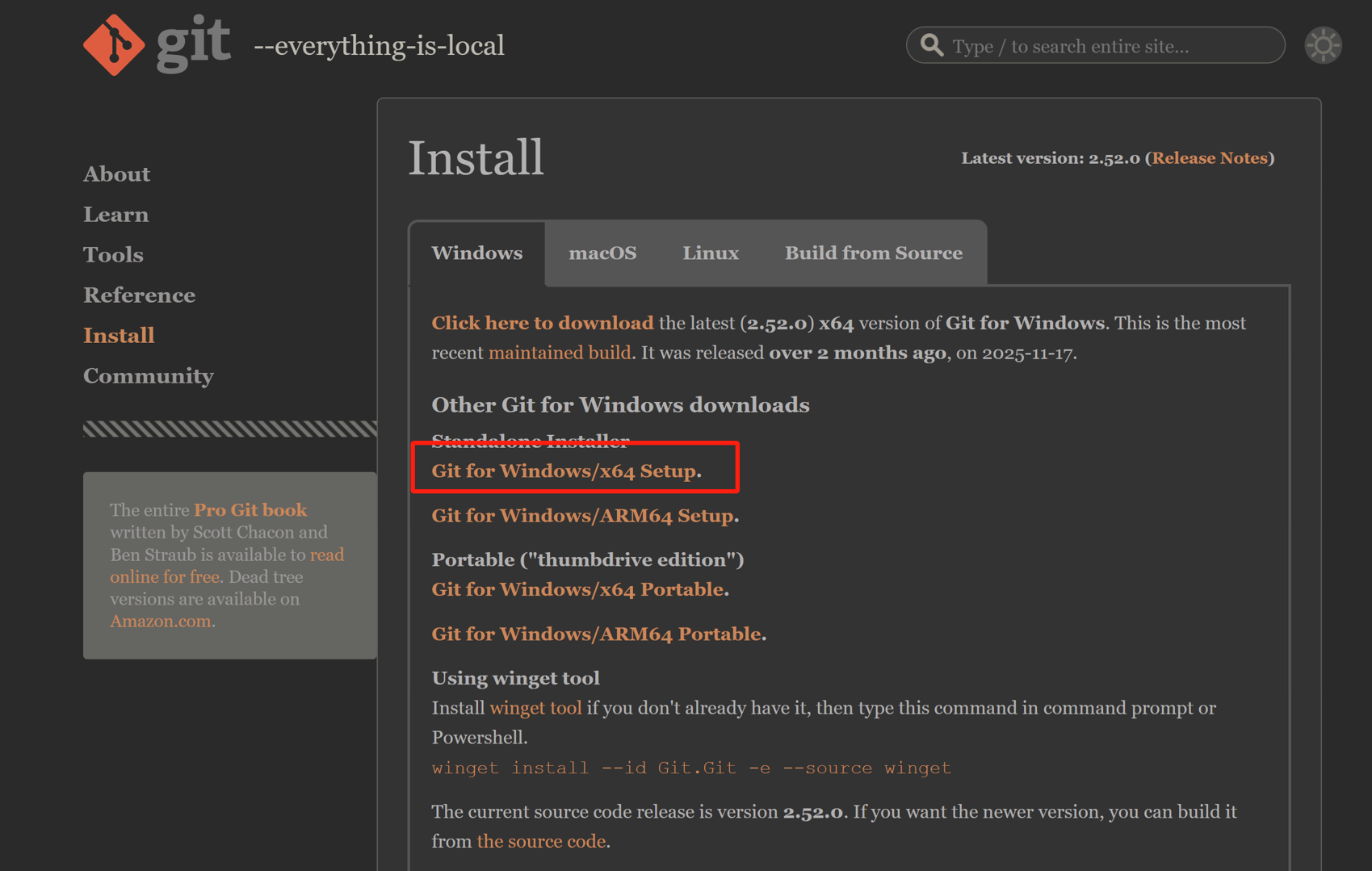
Task: Open the 'maintained build' link
Action: (x=560, y=353)
